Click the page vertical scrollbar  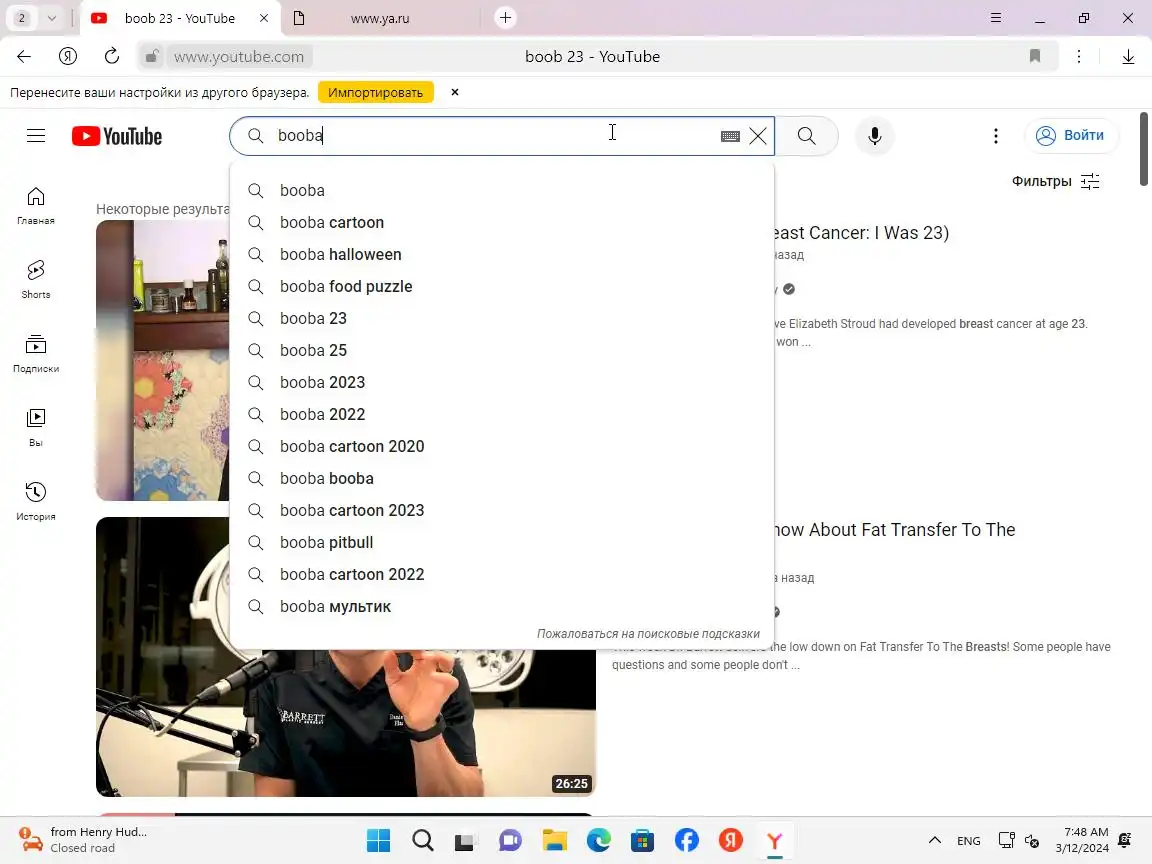click(1143, 149)
